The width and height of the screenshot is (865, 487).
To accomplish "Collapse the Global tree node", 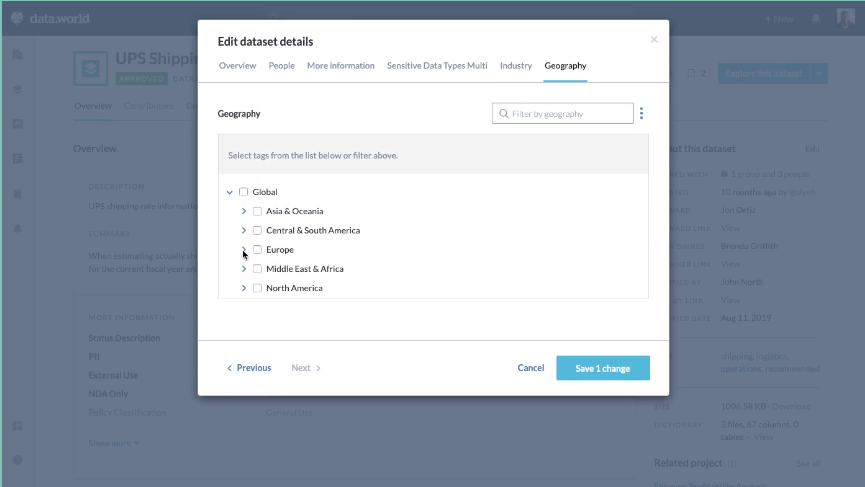I will point(229,192).
